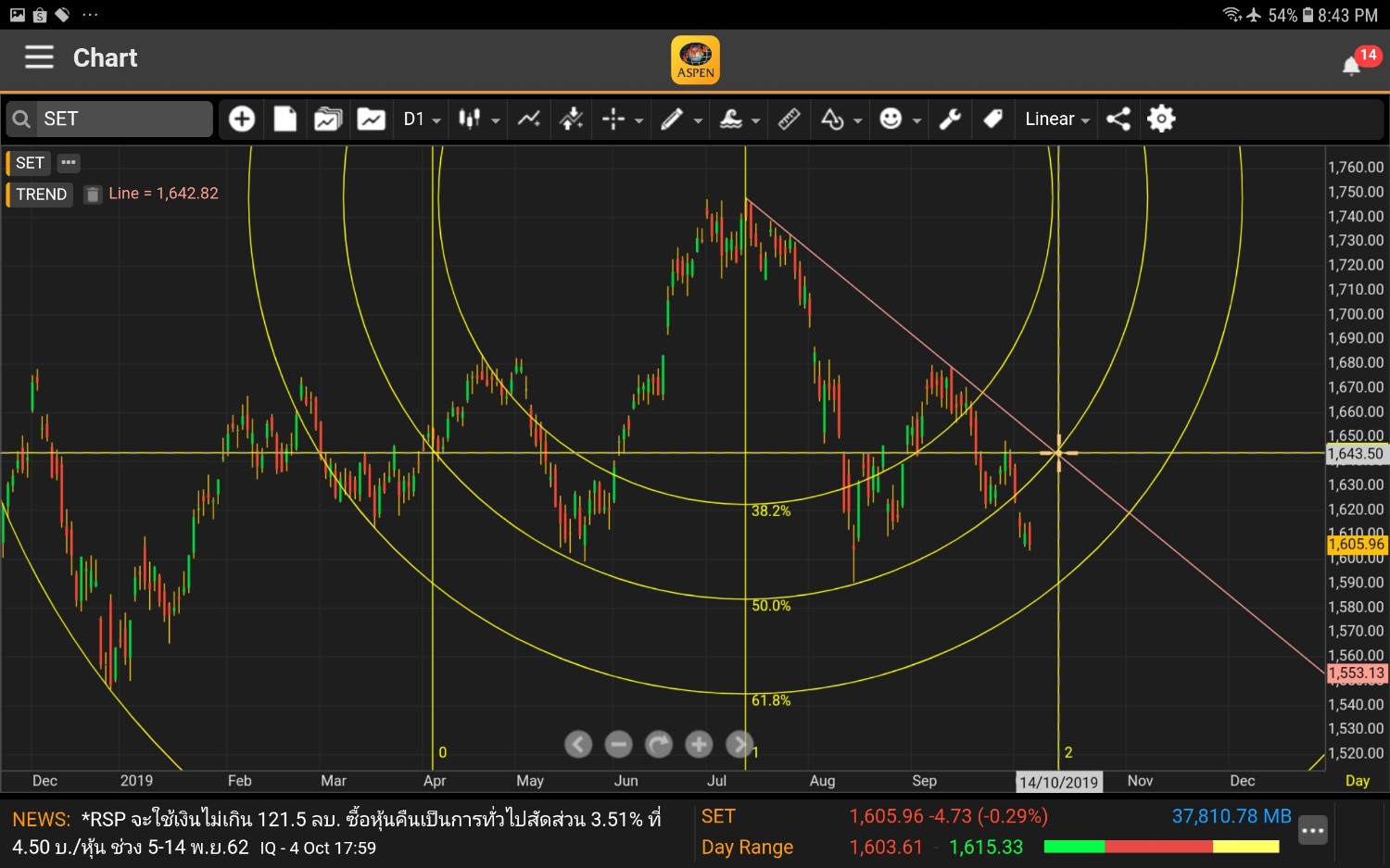Click the SET quote name in footer
1390x868 pixels.
[x=718, y=816]
